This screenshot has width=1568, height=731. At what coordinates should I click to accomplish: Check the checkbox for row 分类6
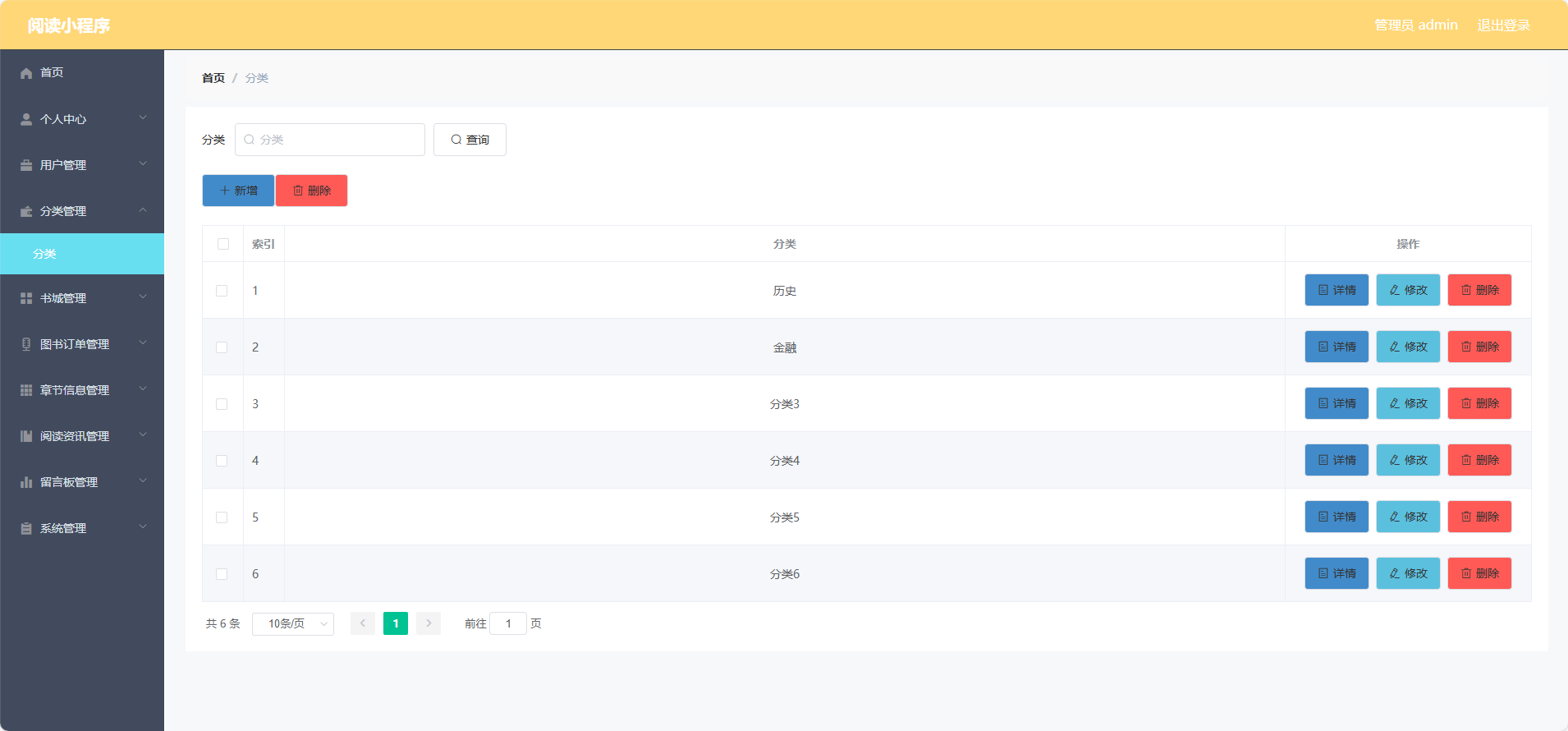pyautogui.click(x=222, y=574)
